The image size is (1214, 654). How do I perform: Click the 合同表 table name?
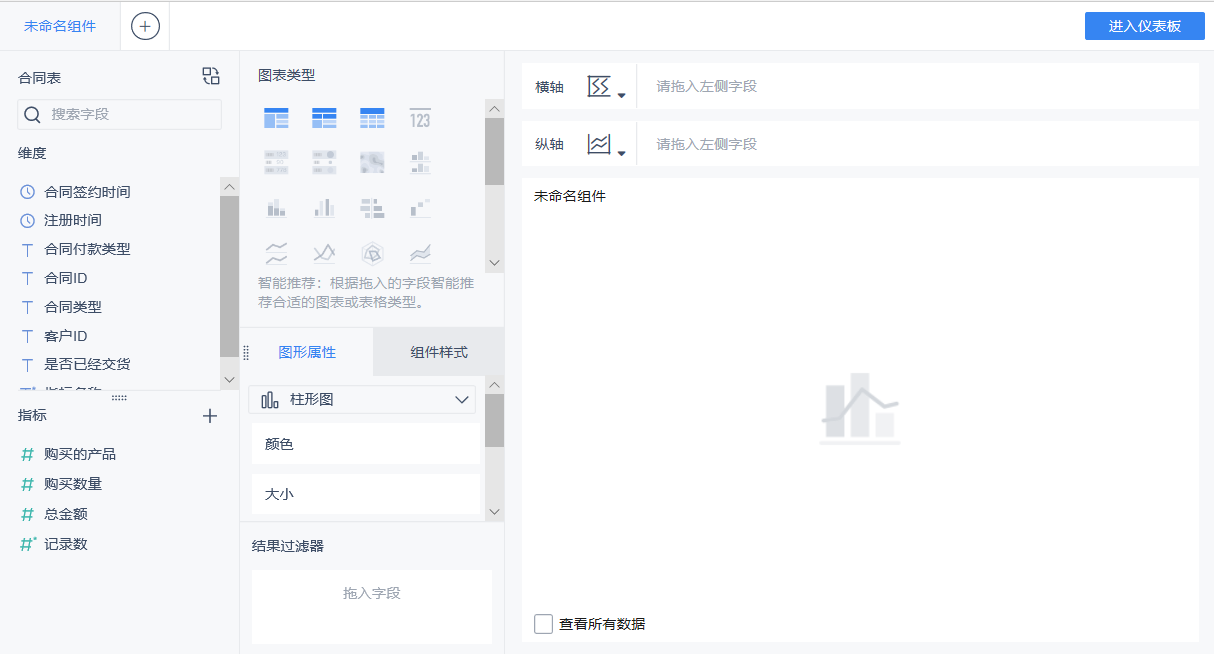[40, 77]
